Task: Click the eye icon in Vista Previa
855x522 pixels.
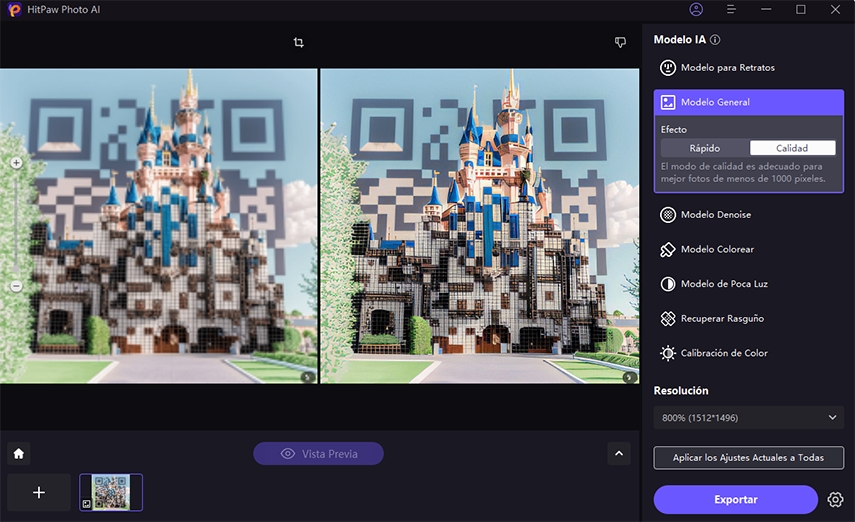Action: (x=287, y=454)
